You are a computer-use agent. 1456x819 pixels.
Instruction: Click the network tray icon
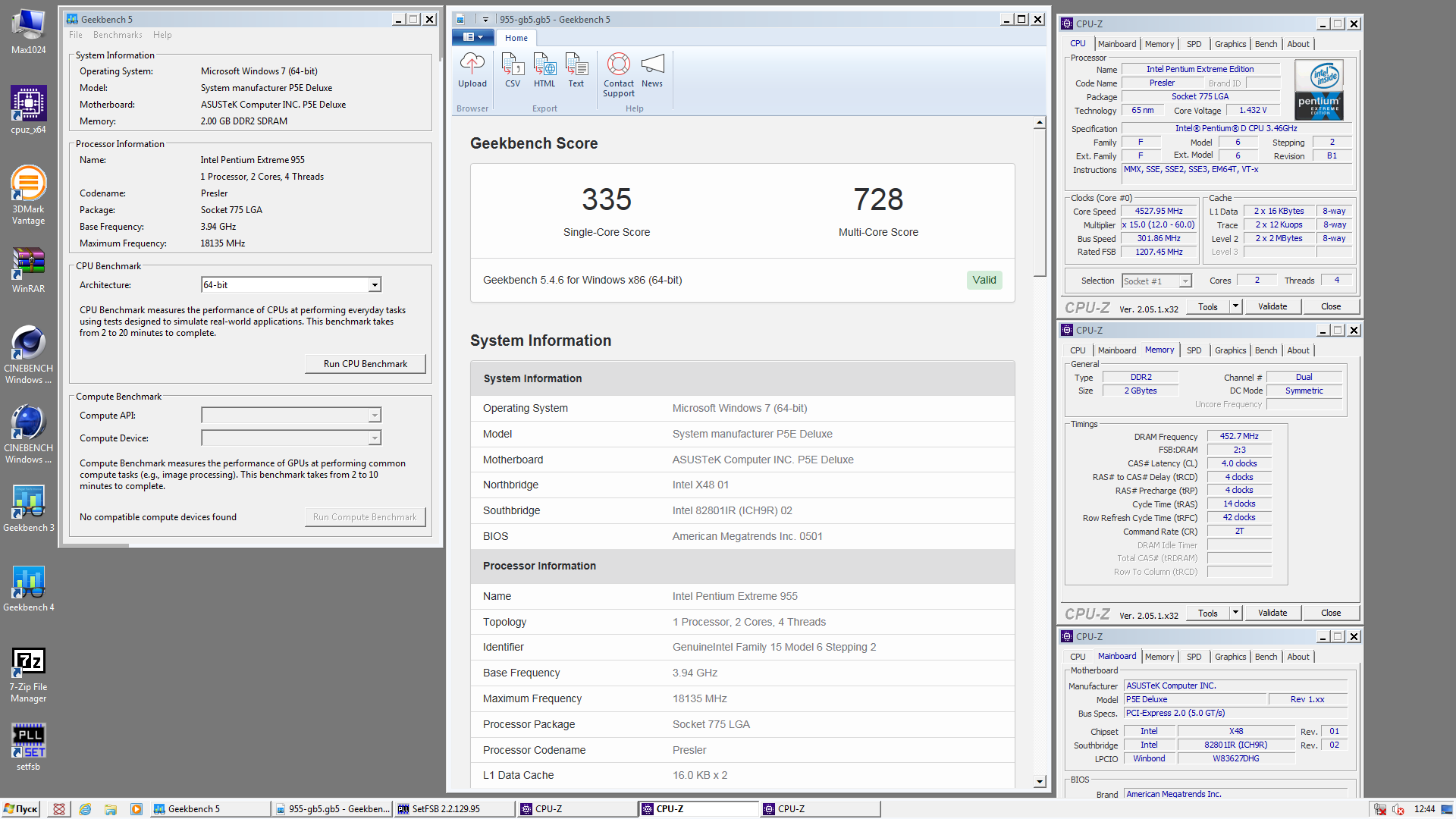pyautogui.click(x=1381, y=809)
